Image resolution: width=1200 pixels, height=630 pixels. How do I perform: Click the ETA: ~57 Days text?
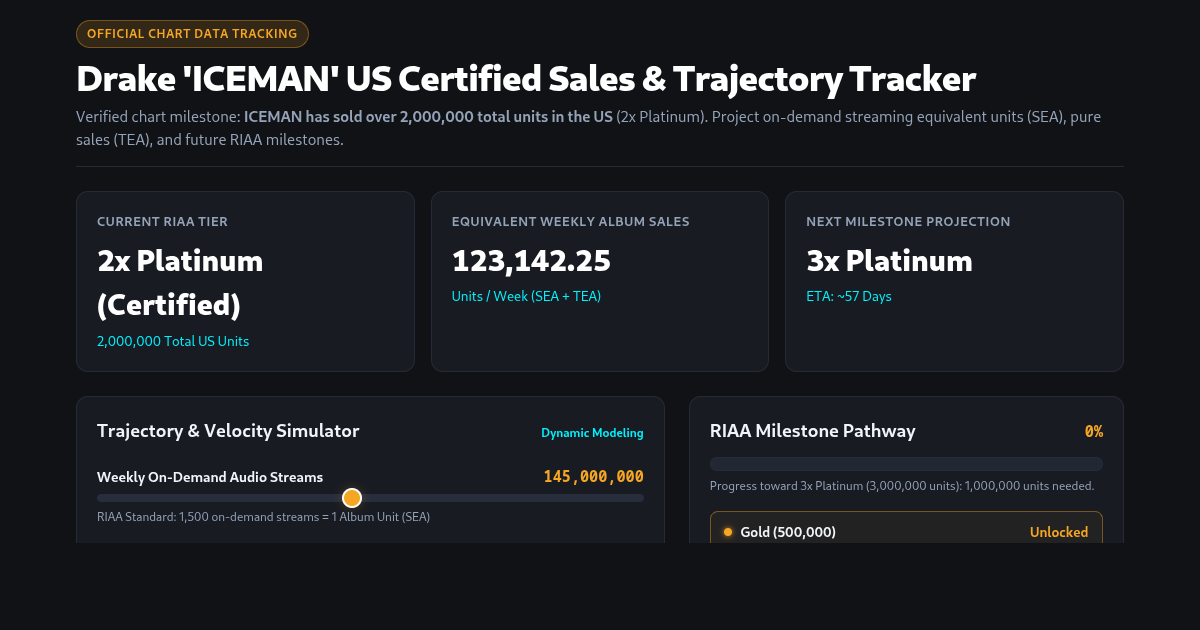[x=849, y=297]
